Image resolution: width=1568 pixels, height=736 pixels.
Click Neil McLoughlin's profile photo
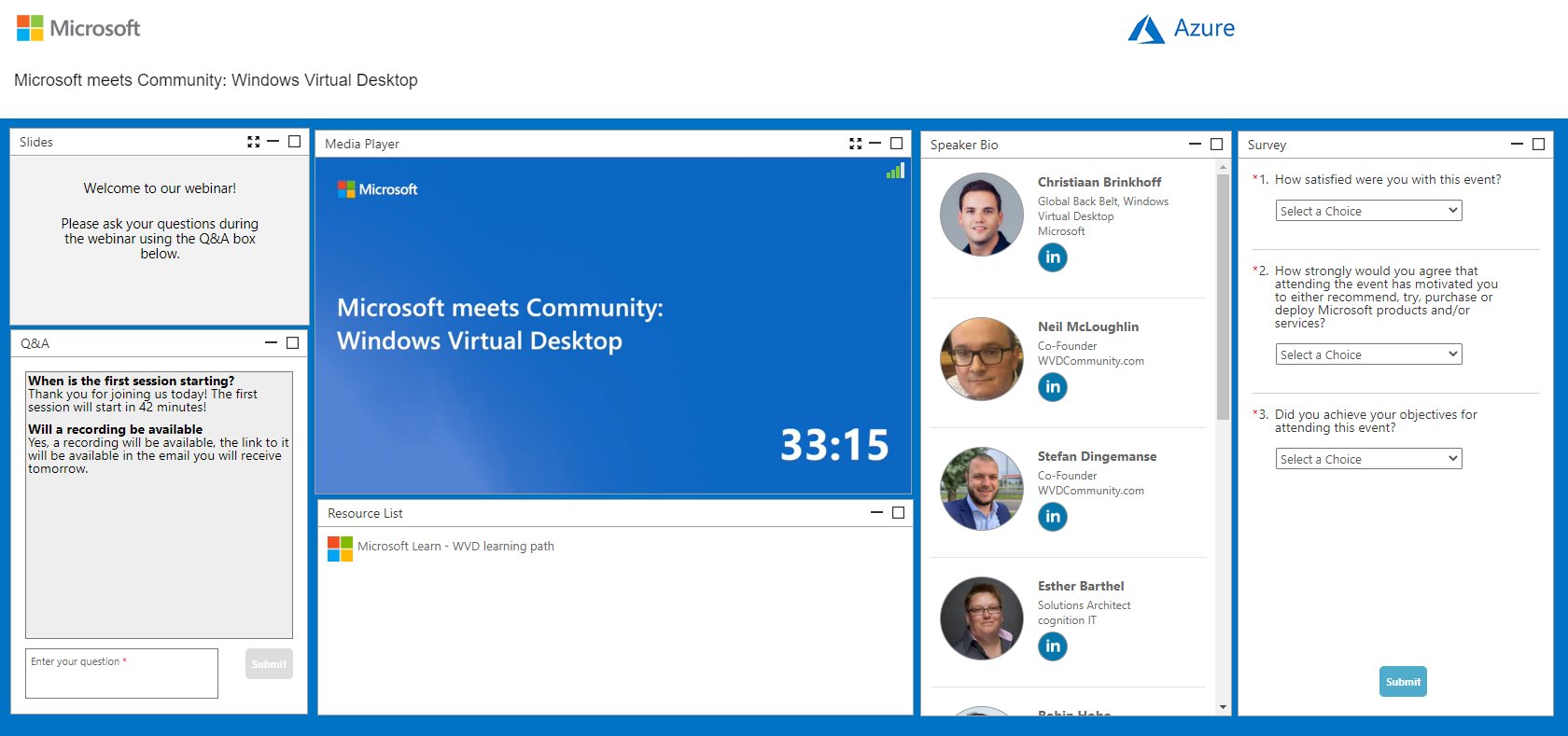(982, 359)
